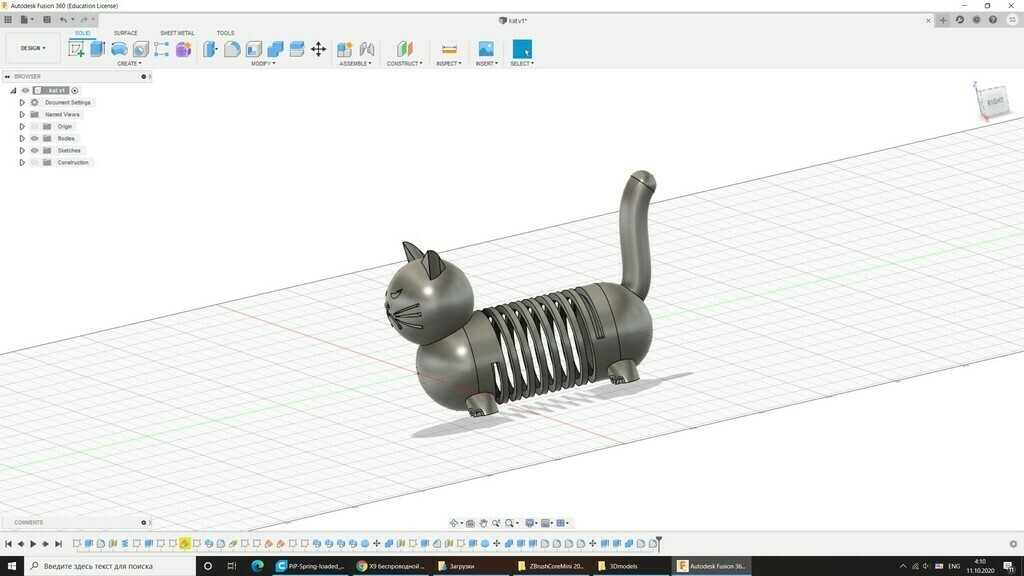Click the Insert images icon

coord(486,48)
